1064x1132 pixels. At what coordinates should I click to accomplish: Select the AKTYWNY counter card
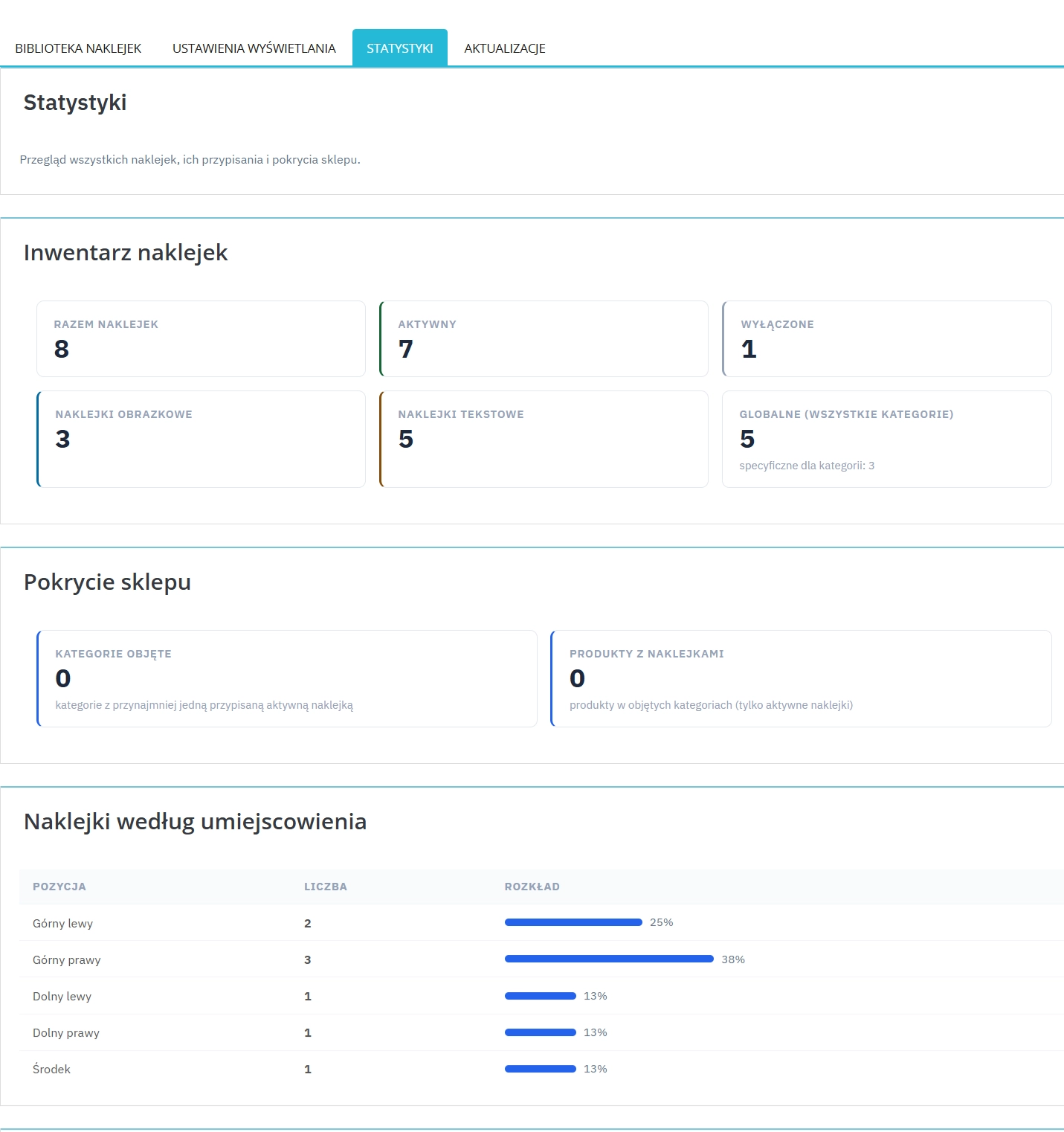tap(544, 338)
